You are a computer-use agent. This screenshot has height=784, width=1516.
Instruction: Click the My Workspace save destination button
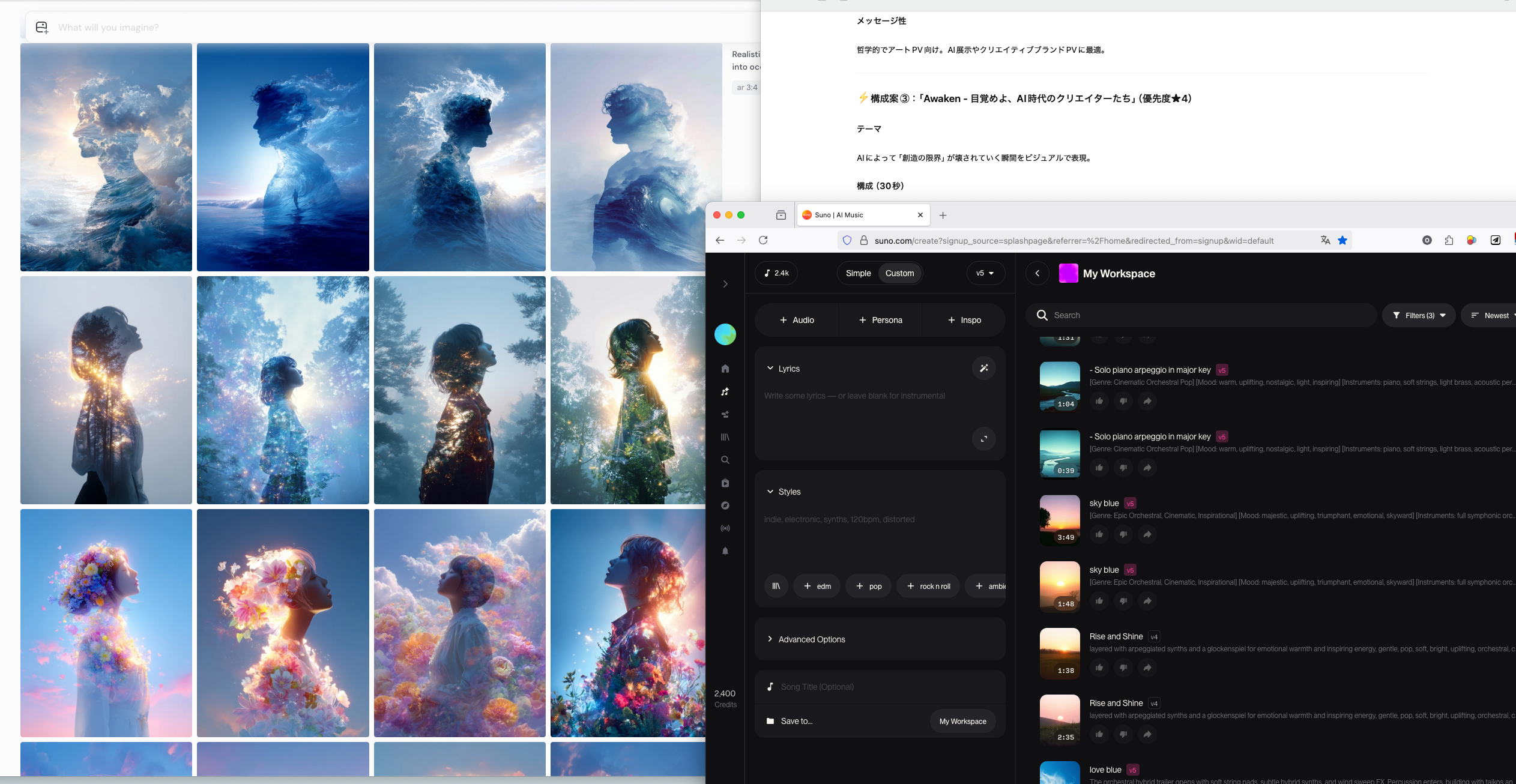pos(962,721)
